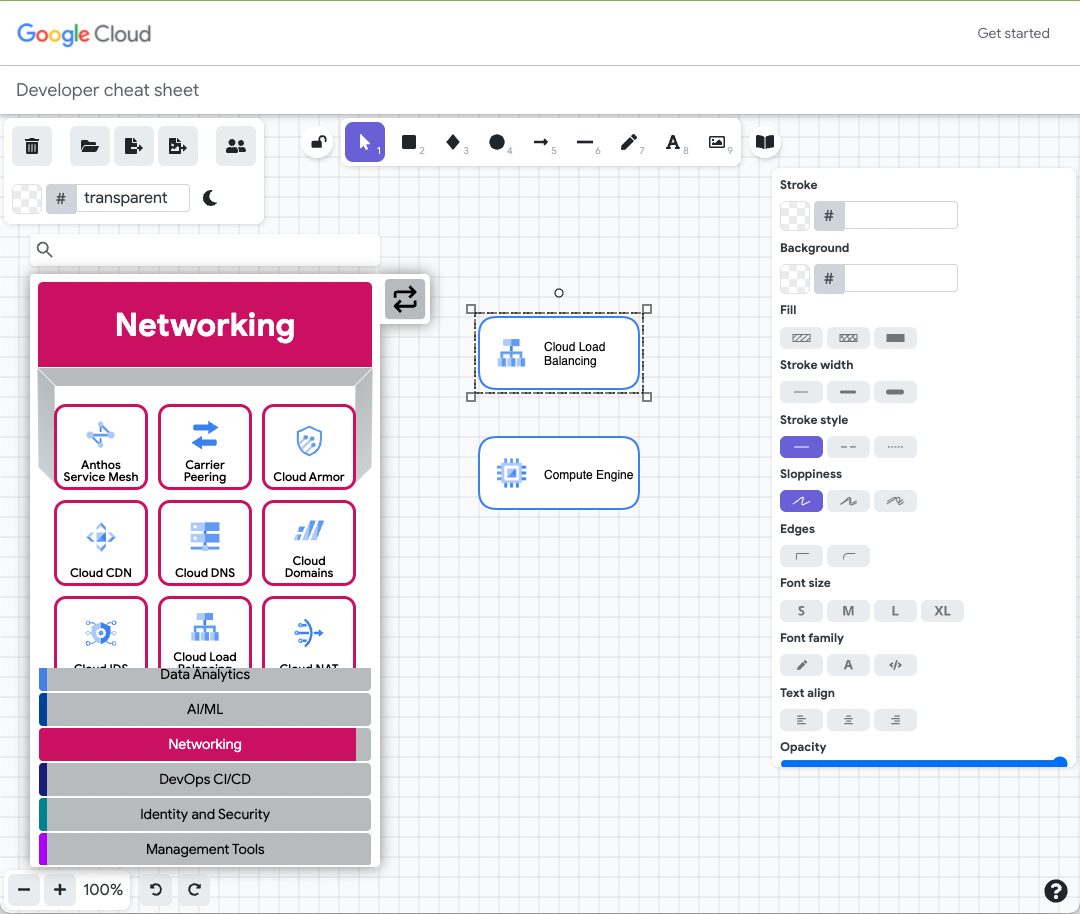This screenshot has width=1080, height=914.
Task: Set font size to XL
Action: pos(942,611)
